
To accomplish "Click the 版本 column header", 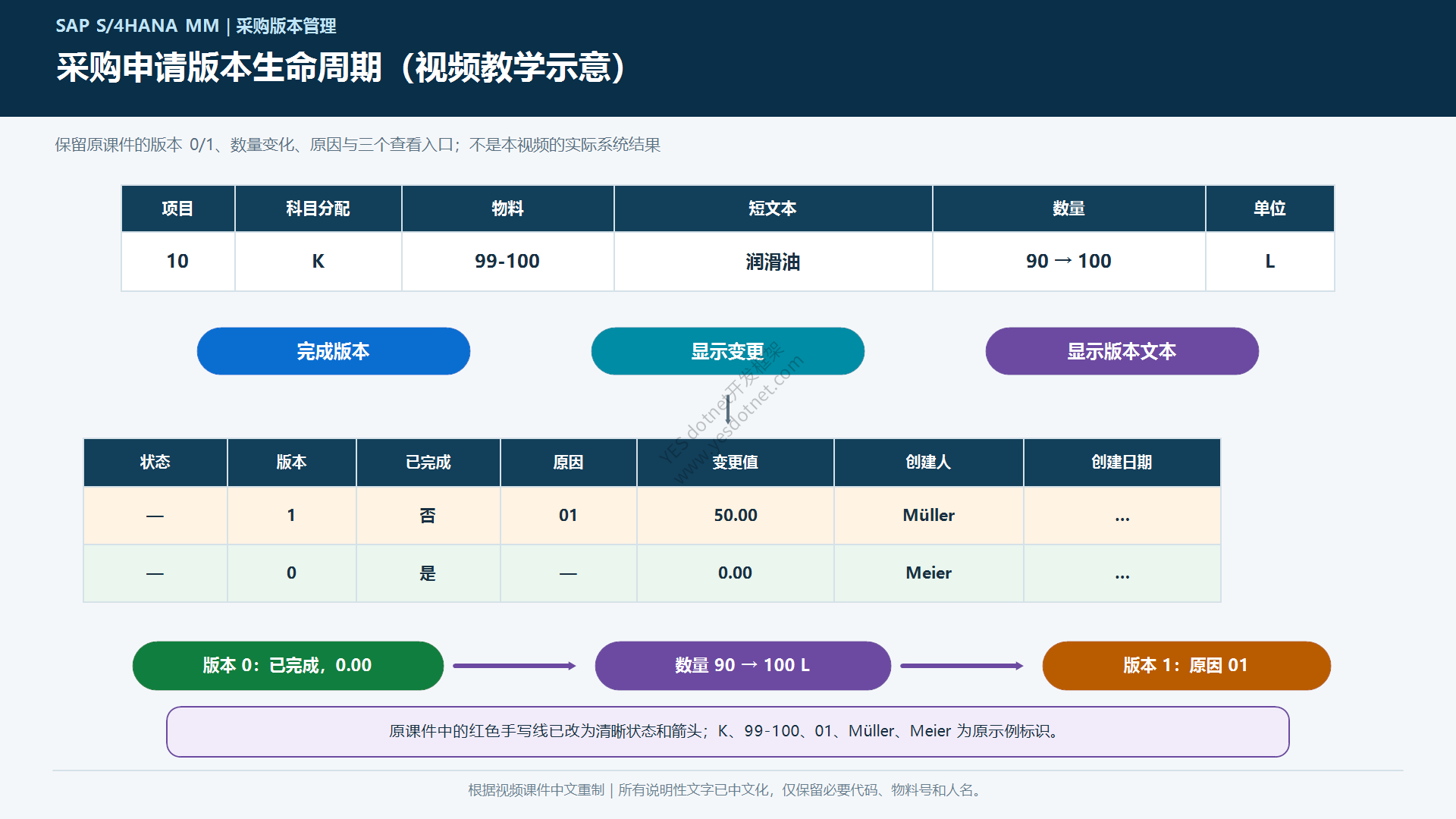I will 292,463.
